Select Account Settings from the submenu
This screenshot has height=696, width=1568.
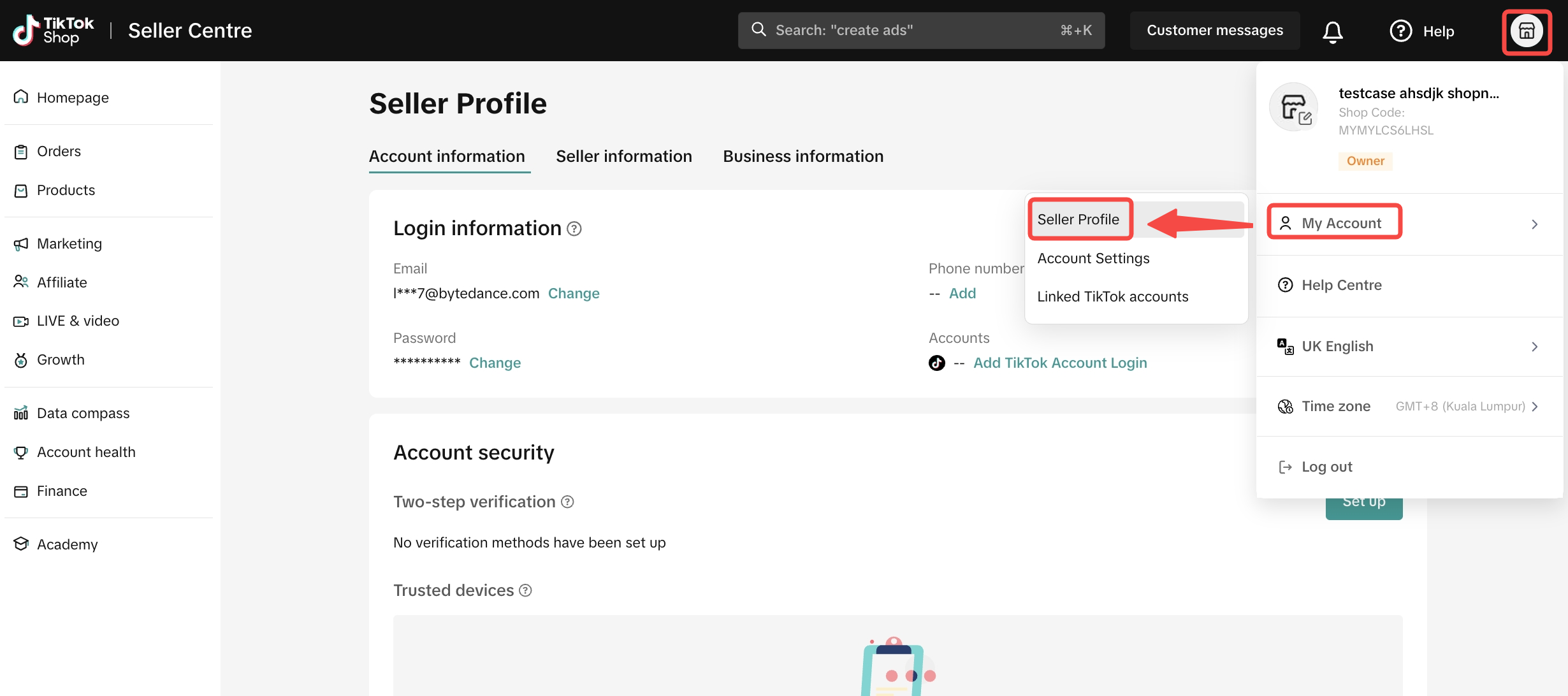coord(1094,258)
